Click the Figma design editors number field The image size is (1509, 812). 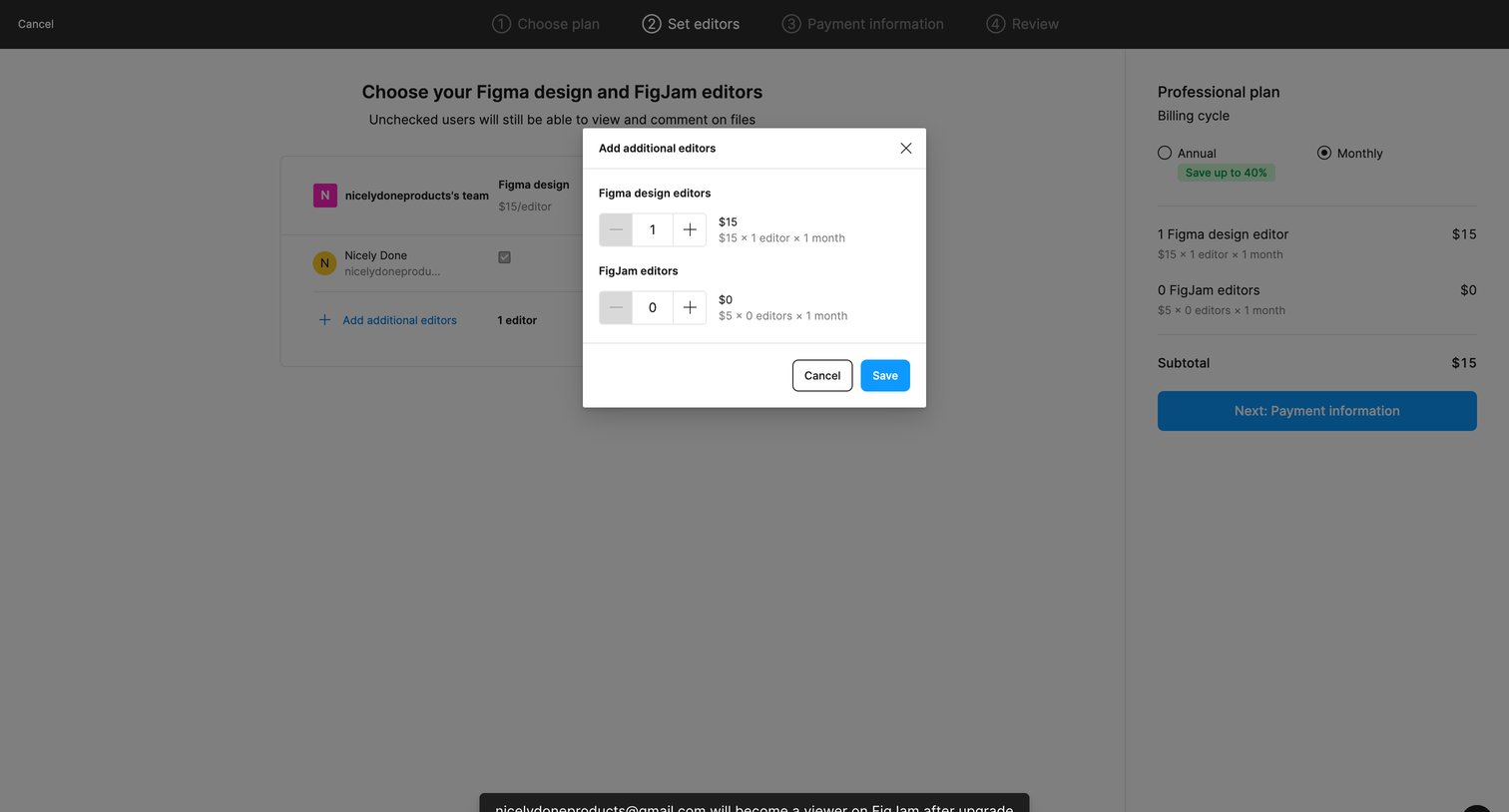(x=653, y=229)
